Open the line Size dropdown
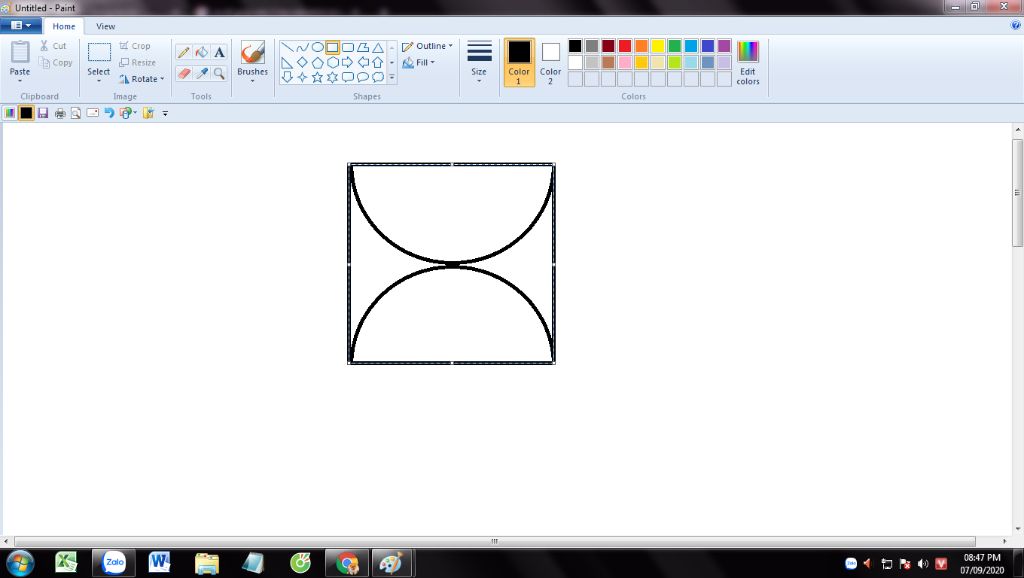1024x578 pixels. point(479,62)
